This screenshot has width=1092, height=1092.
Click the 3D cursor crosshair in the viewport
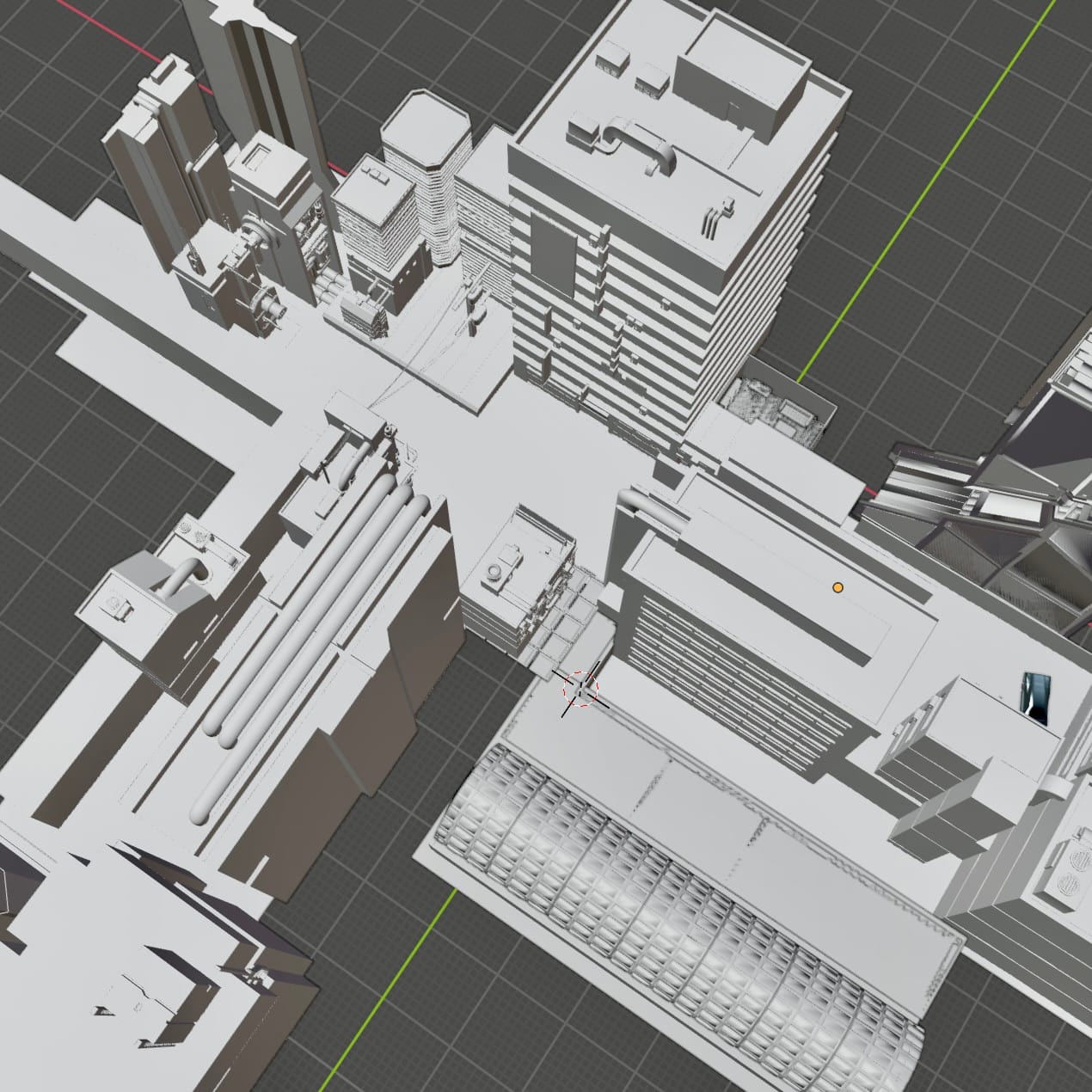(x=581, y=688)
